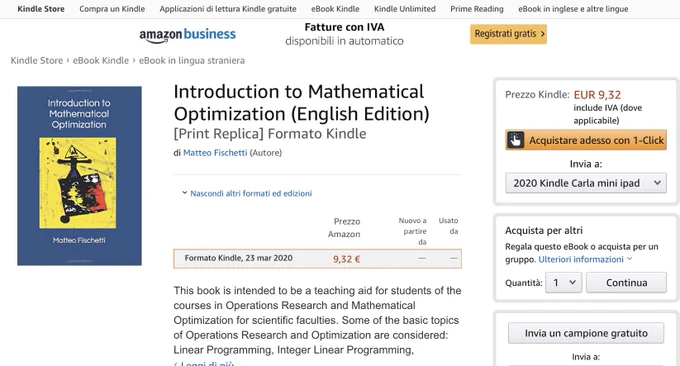Open Kindle Unlimited menu item
The image size is (680, 366).
tap(405, 9)
